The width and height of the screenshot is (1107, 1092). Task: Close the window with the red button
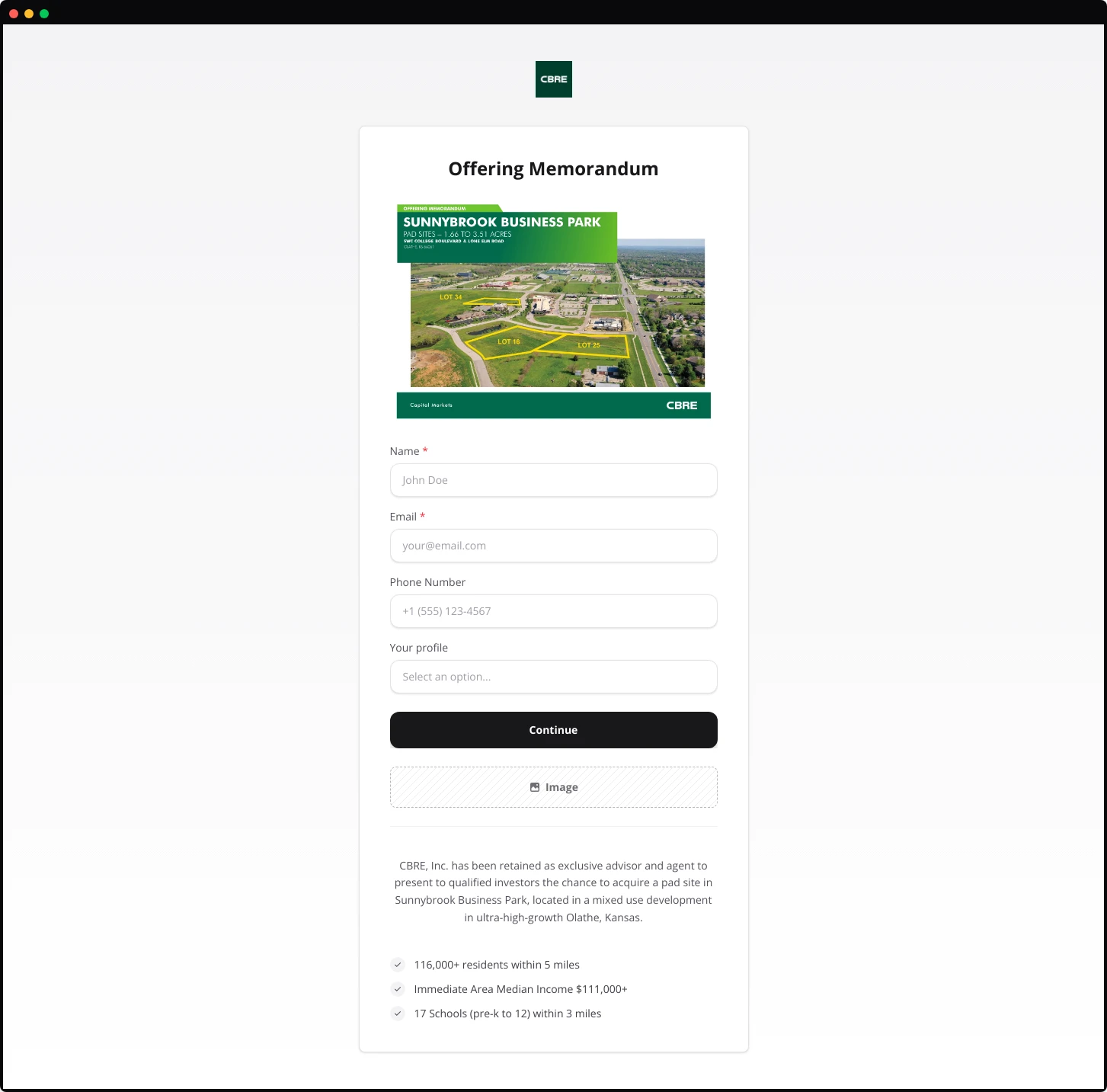pyautogui.click(x=14, y=14)
